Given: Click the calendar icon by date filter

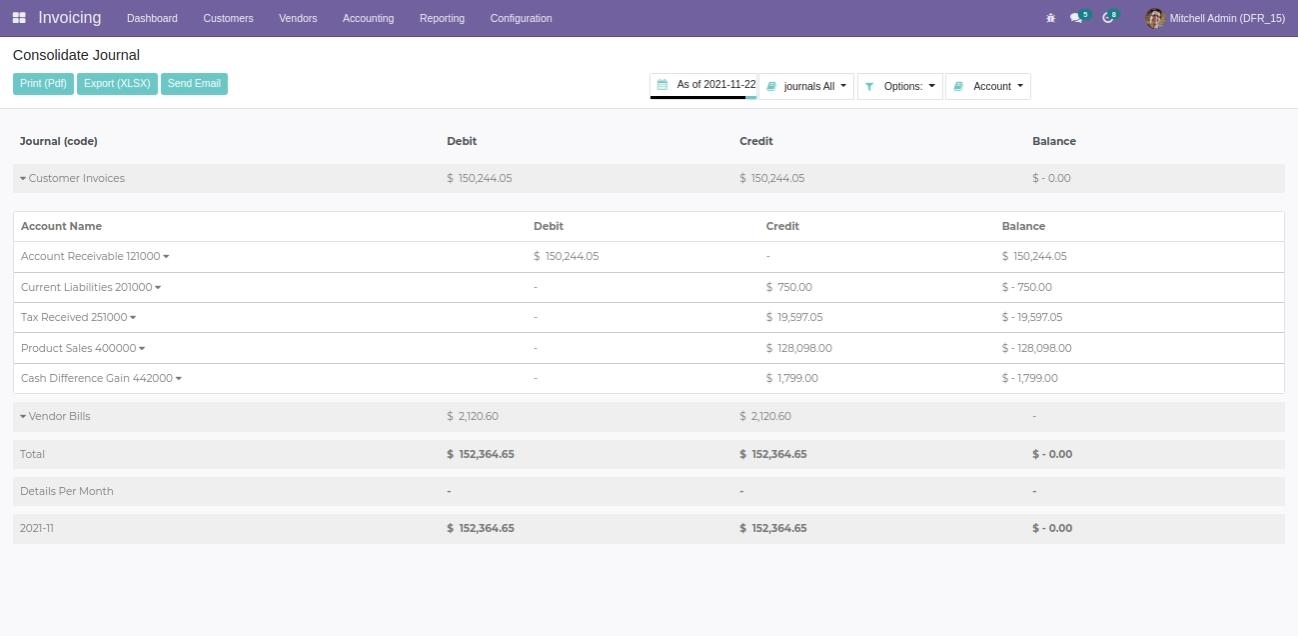Looking at the screenshot, I should 662,85.
